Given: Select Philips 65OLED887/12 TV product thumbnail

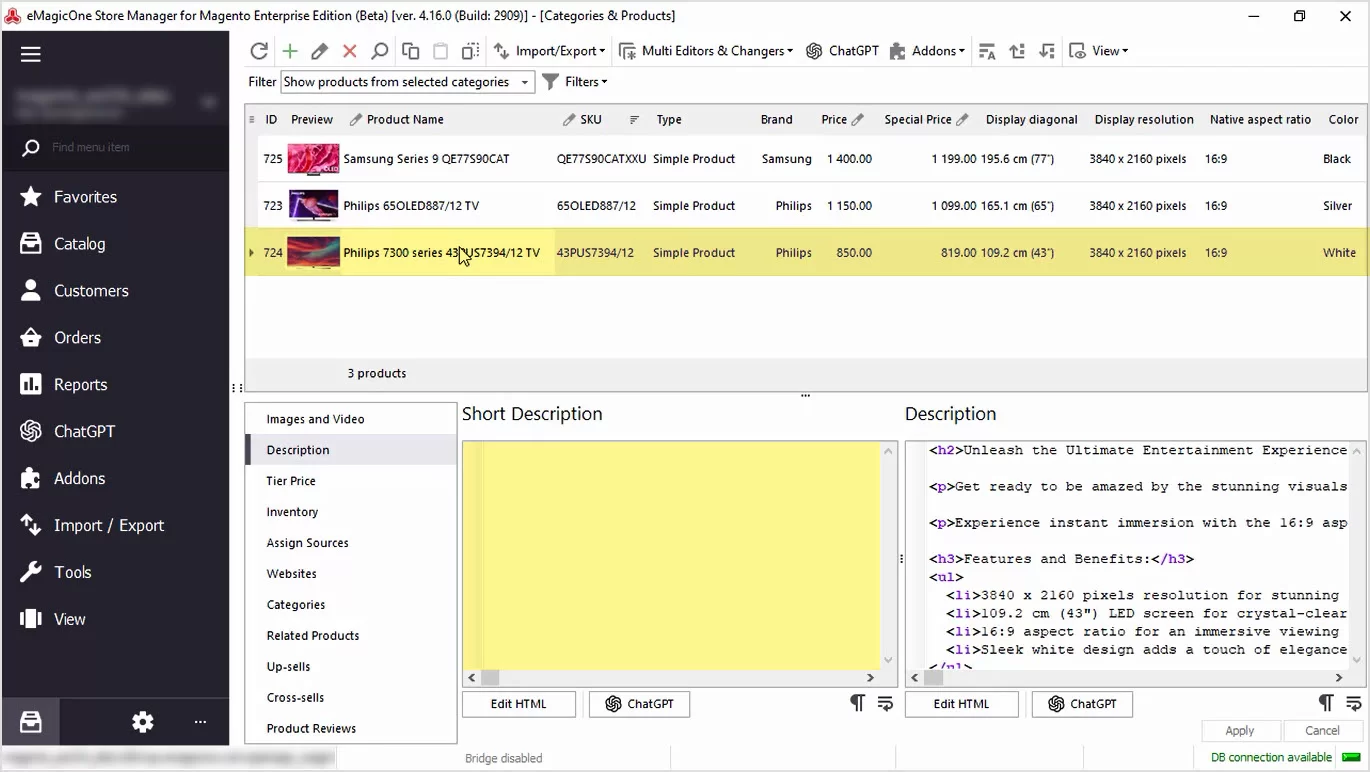Looking at the screenshot, I should (313, 206).
